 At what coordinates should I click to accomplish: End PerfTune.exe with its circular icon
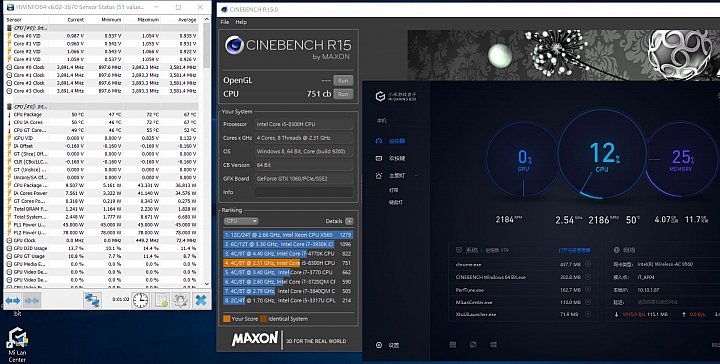[588, 290]
